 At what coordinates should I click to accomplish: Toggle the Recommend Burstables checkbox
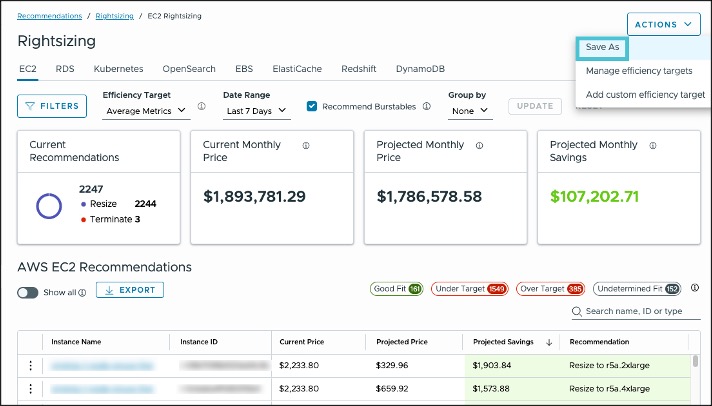(x=312, y=106)
